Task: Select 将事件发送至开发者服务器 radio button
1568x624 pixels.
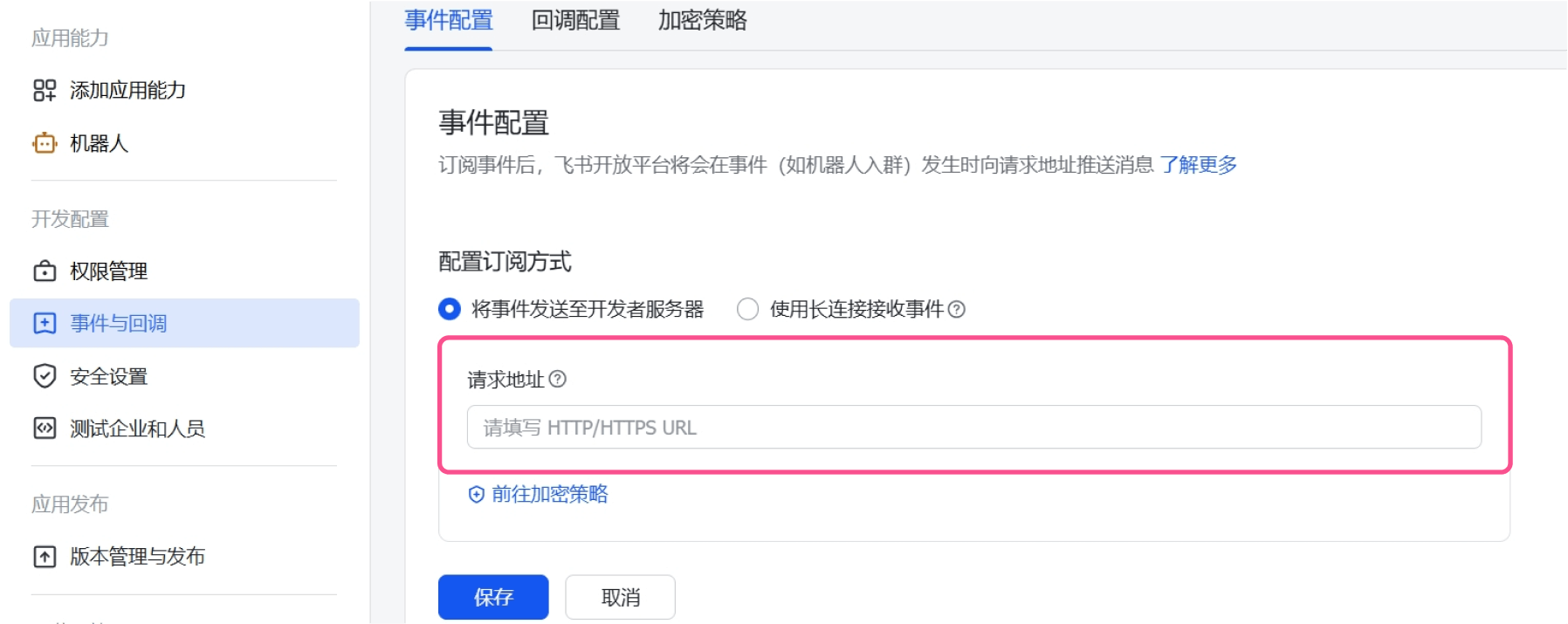Action: click(450, 309)
